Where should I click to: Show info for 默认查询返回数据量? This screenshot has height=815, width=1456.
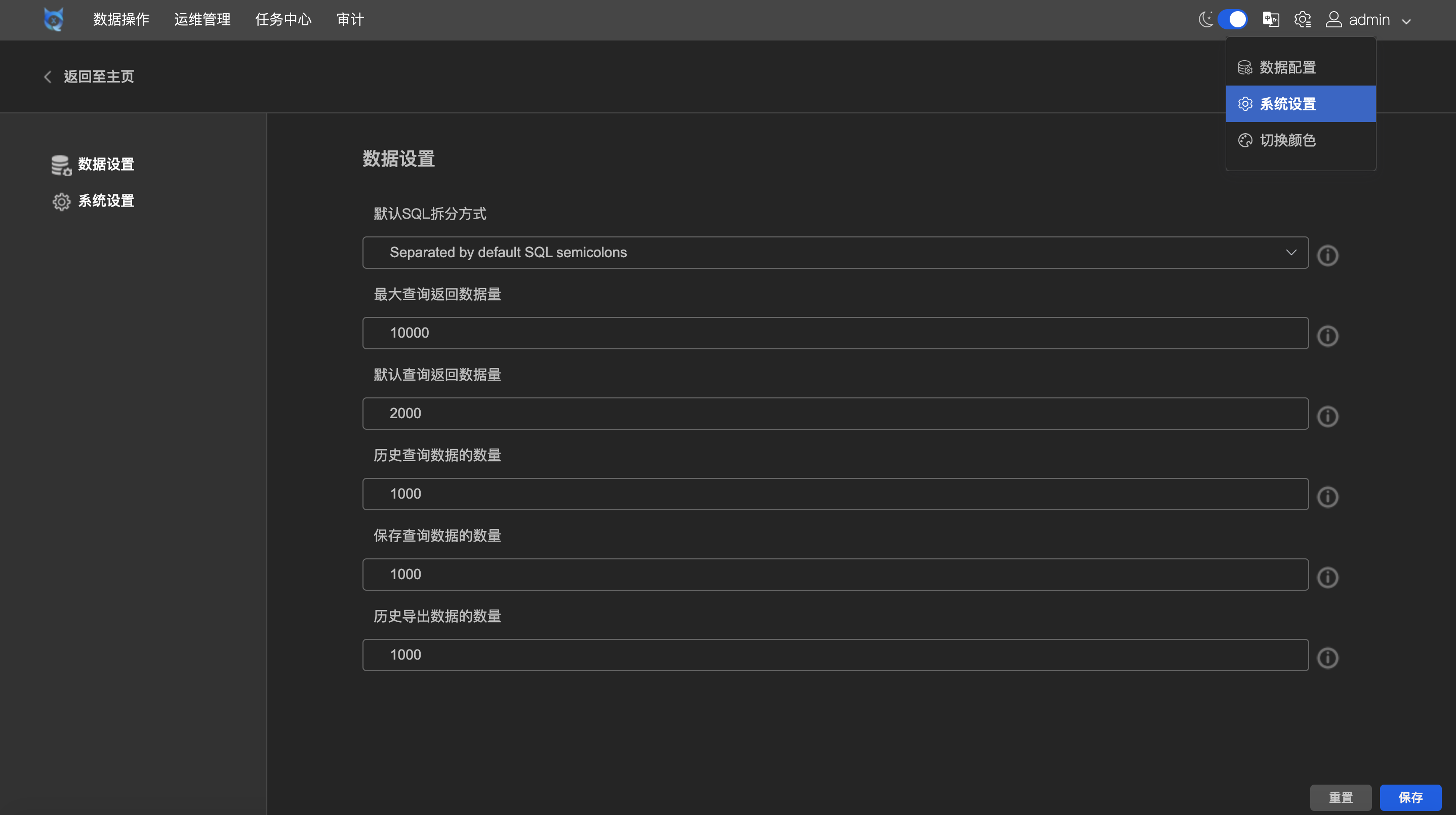[x=1327, y=417]
